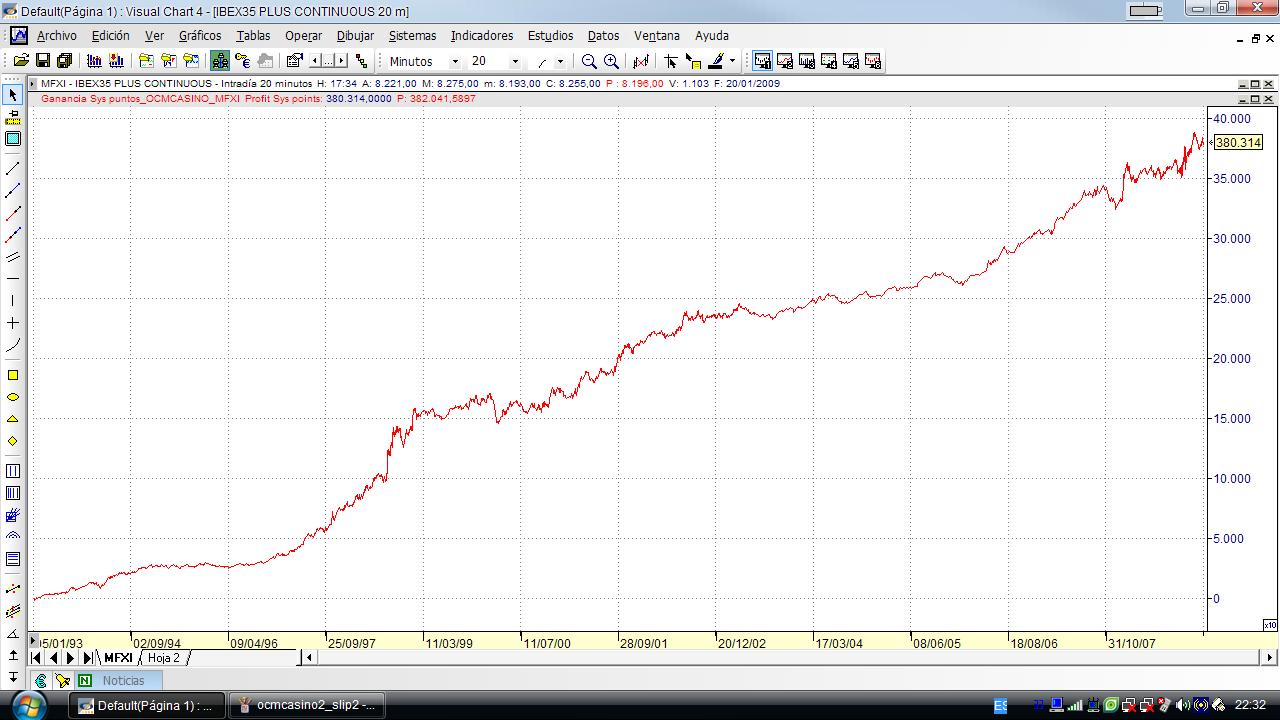Click the 380.314 price label
This screenshot has width=1280, height=720.
[x=1238, y=143]
